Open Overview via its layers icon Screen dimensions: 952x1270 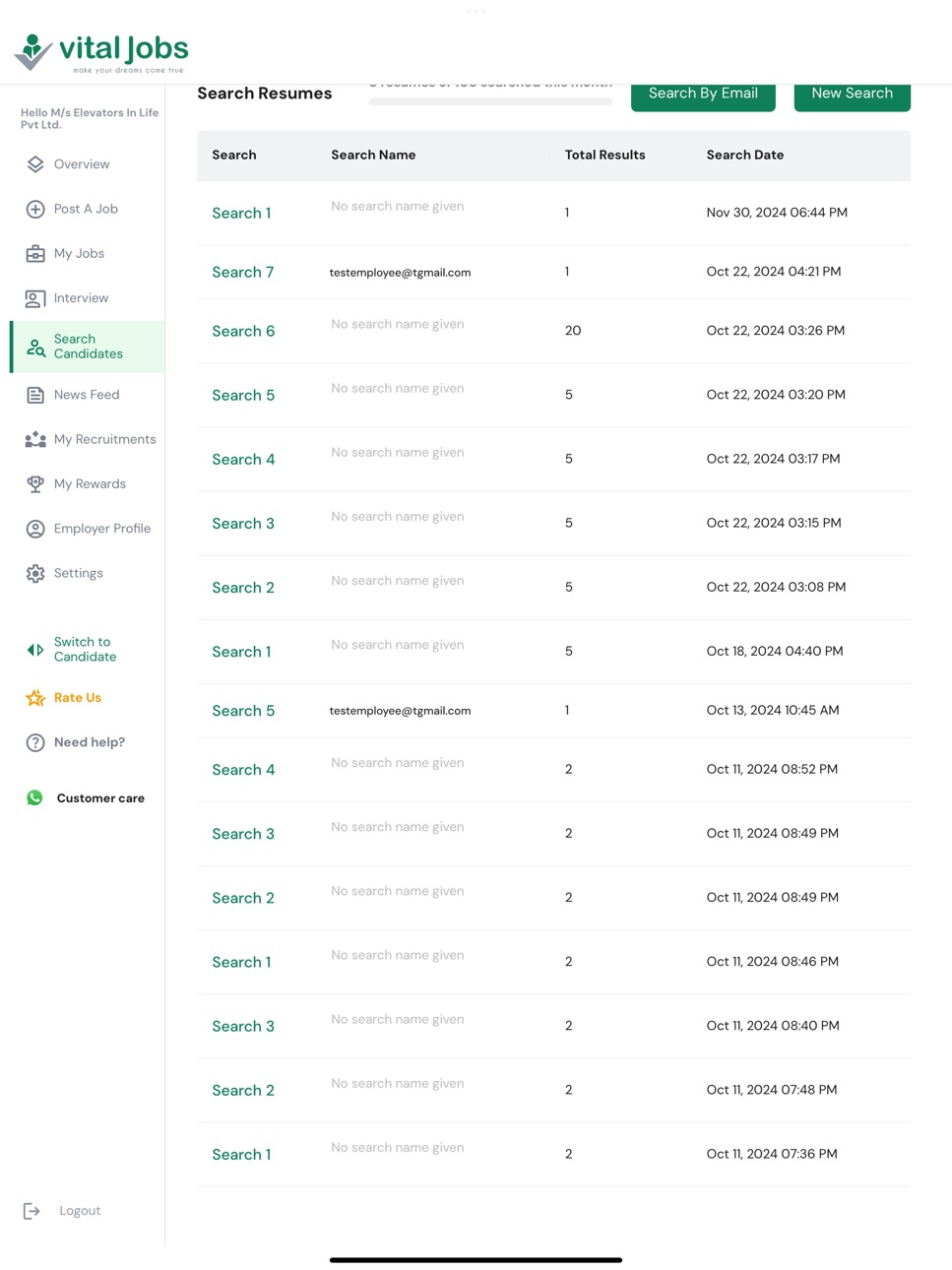tap(35, 164)
